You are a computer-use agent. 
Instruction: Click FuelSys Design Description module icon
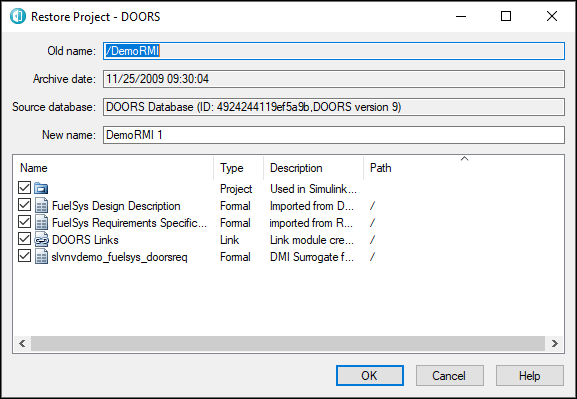[41, 205]
